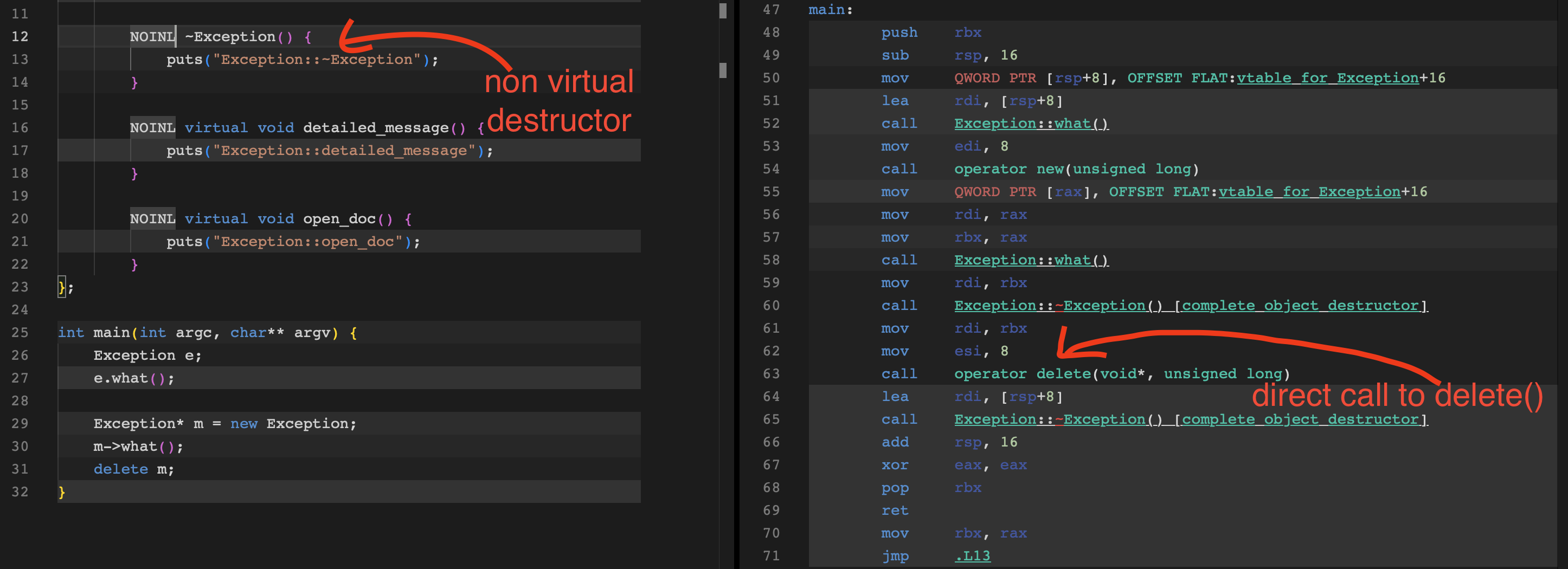The height and width of the screenshot is (569, 1568).
Task: Click 'lea rdi, [rsp+8]' on line 51
Action: point(972,100)
